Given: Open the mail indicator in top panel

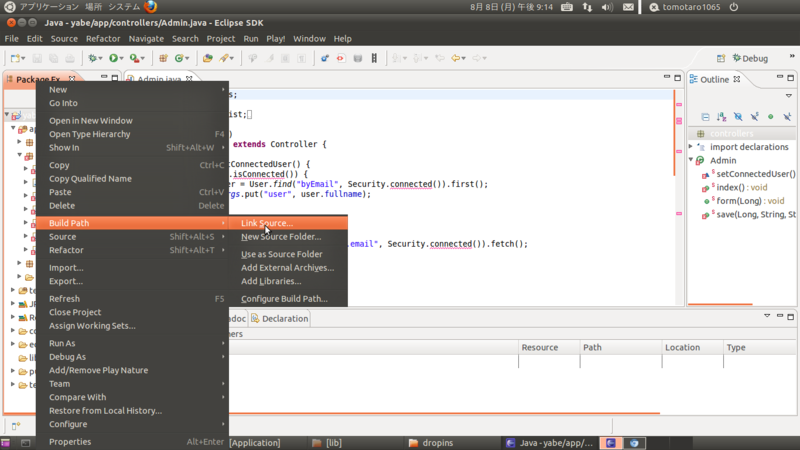Looking at the screenshot, I should pyautogui.click(x=629, y=7).
